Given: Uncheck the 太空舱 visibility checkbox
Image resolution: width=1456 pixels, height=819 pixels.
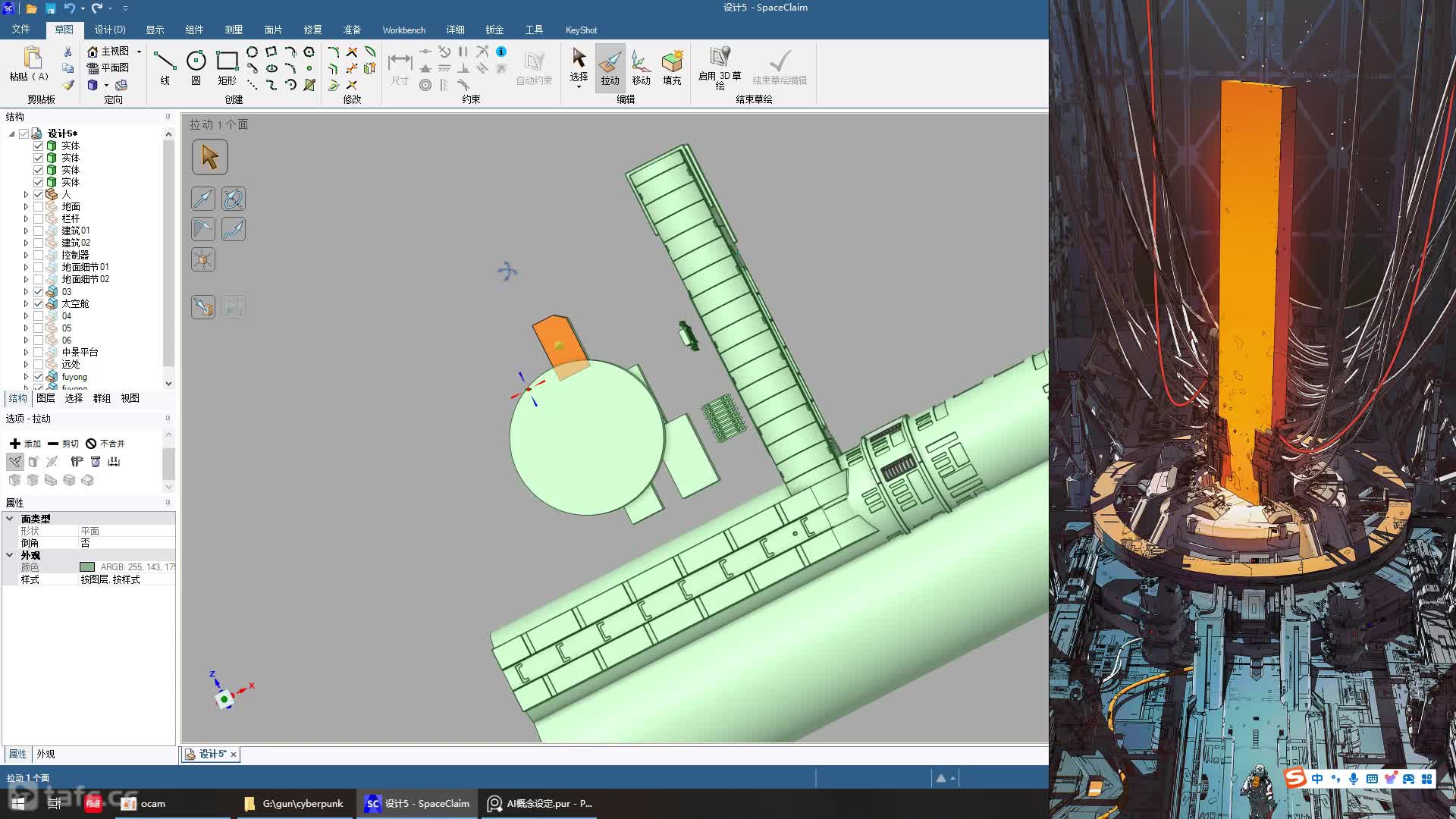Looking at the screenshot, I should click(x=38, y=303).
